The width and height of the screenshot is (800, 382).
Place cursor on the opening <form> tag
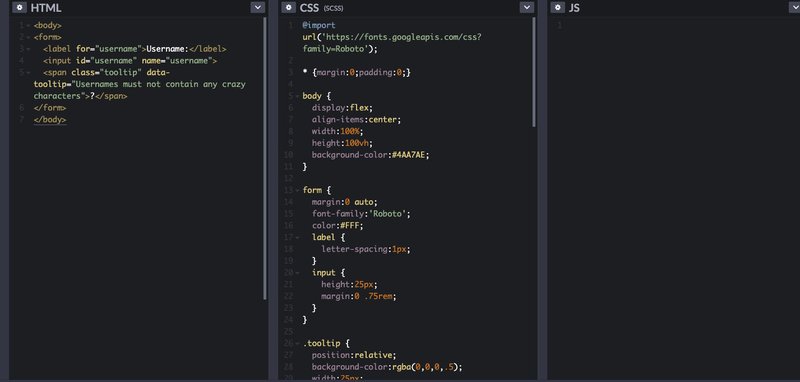47,37
